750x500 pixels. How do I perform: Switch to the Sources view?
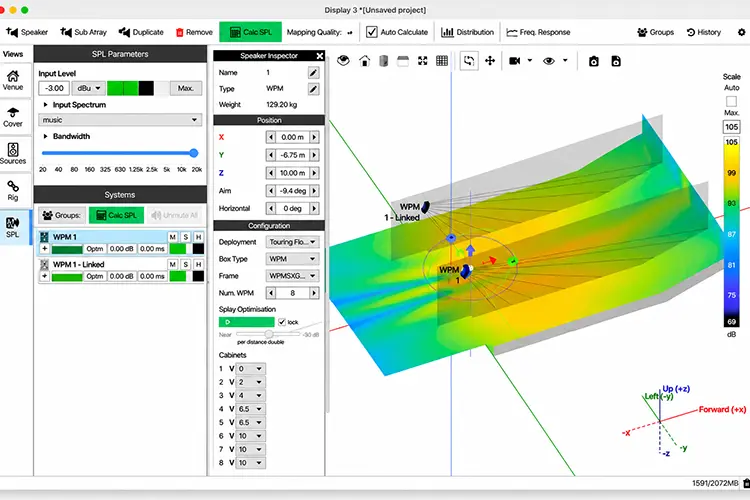point(13,154)
